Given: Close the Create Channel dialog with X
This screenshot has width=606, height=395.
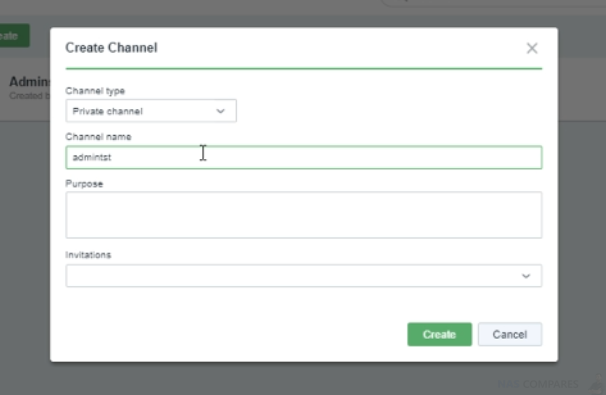Looking at the screenshot, I should pyautogui.click(x=532, y=48).
